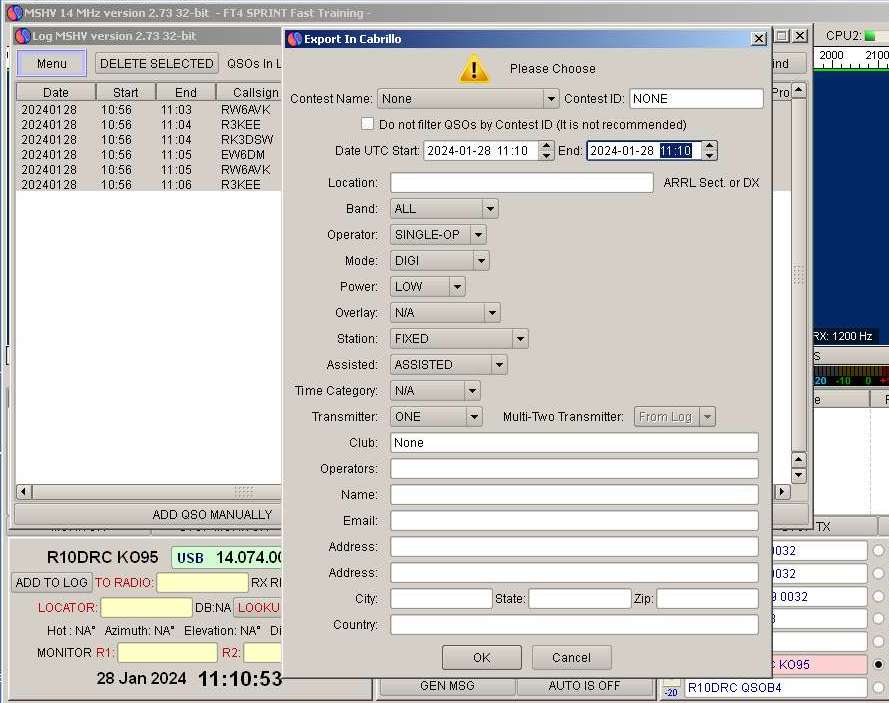This screenshot has height=703, width=889.
Task: Click the Location input field
Action: coord(521,183)
